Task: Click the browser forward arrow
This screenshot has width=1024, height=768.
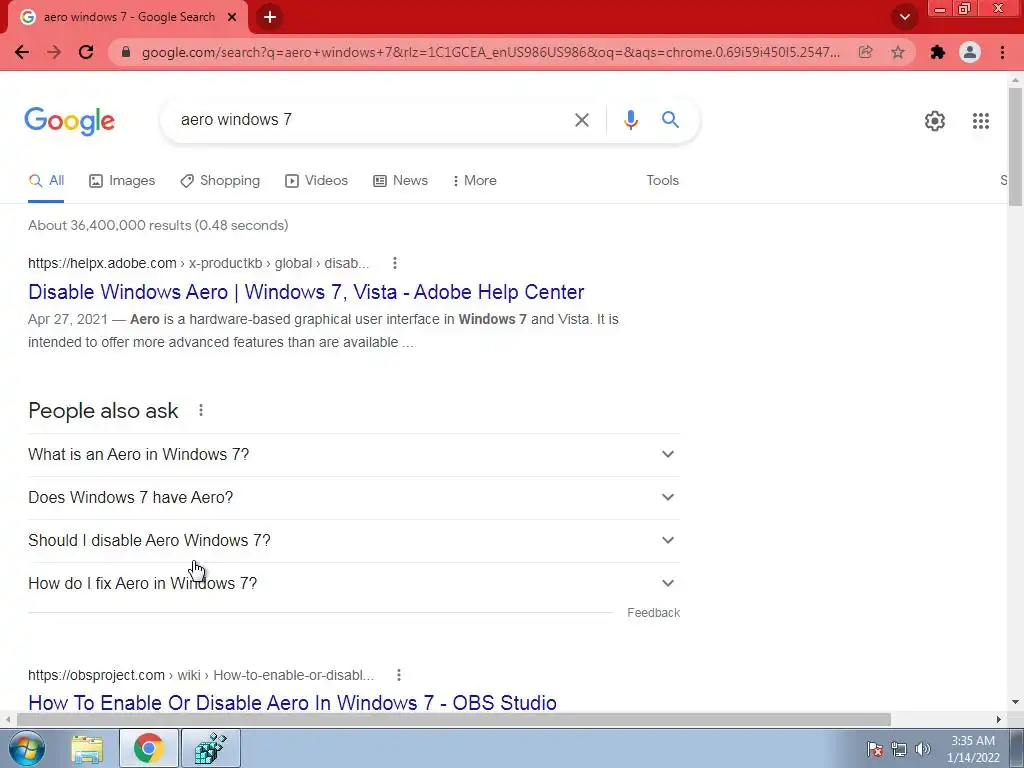Action: 54,52
